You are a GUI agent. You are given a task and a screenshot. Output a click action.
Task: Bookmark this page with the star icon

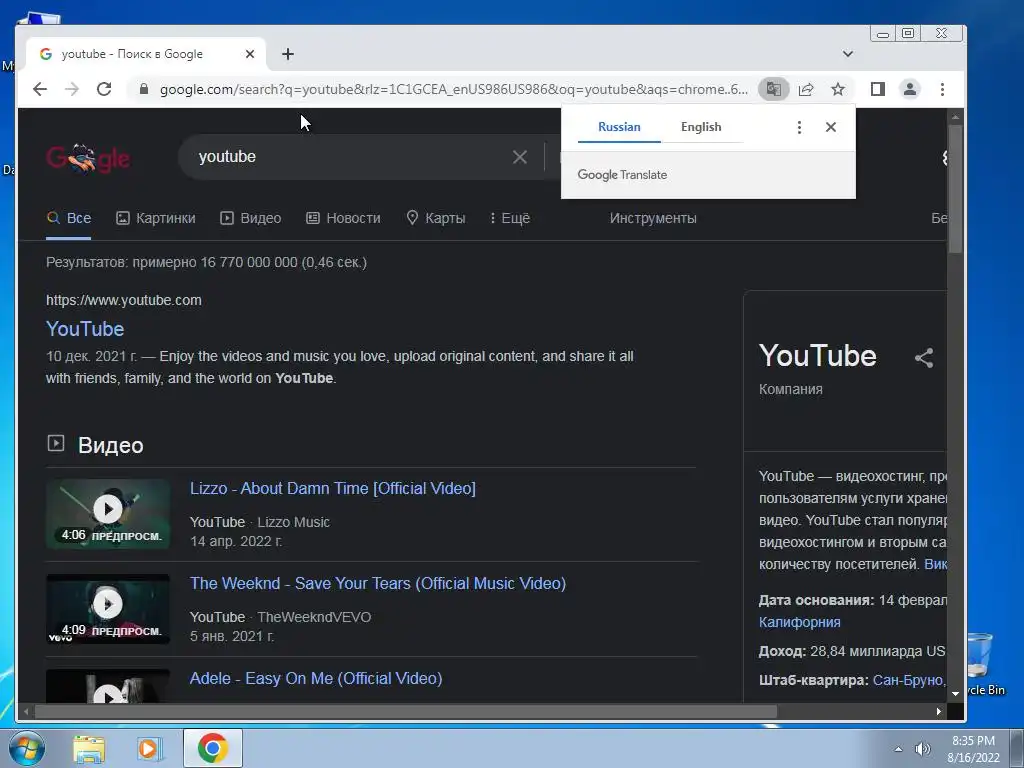coord(838,89)
